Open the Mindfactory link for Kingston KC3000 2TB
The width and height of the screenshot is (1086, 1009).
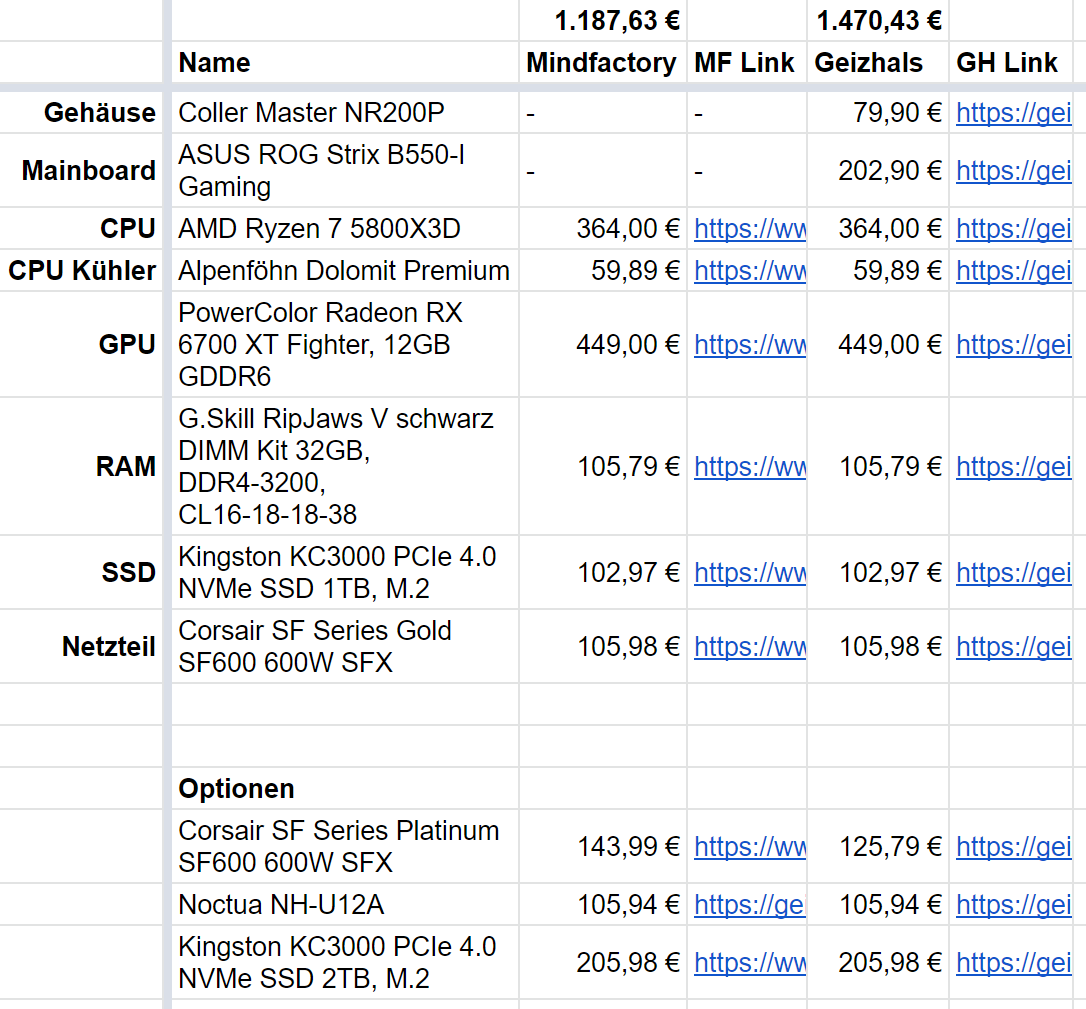tap(749, 963)
